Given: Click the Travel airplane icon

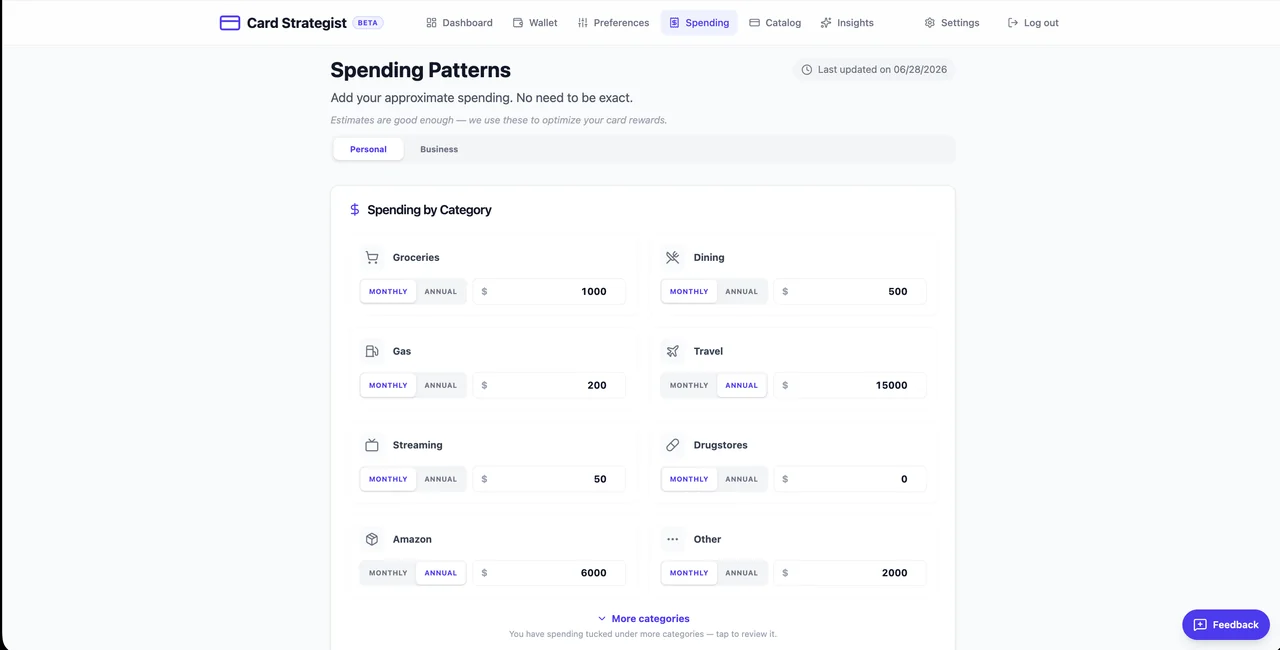Looking at the screenshot, I should (x=673, y=351).
